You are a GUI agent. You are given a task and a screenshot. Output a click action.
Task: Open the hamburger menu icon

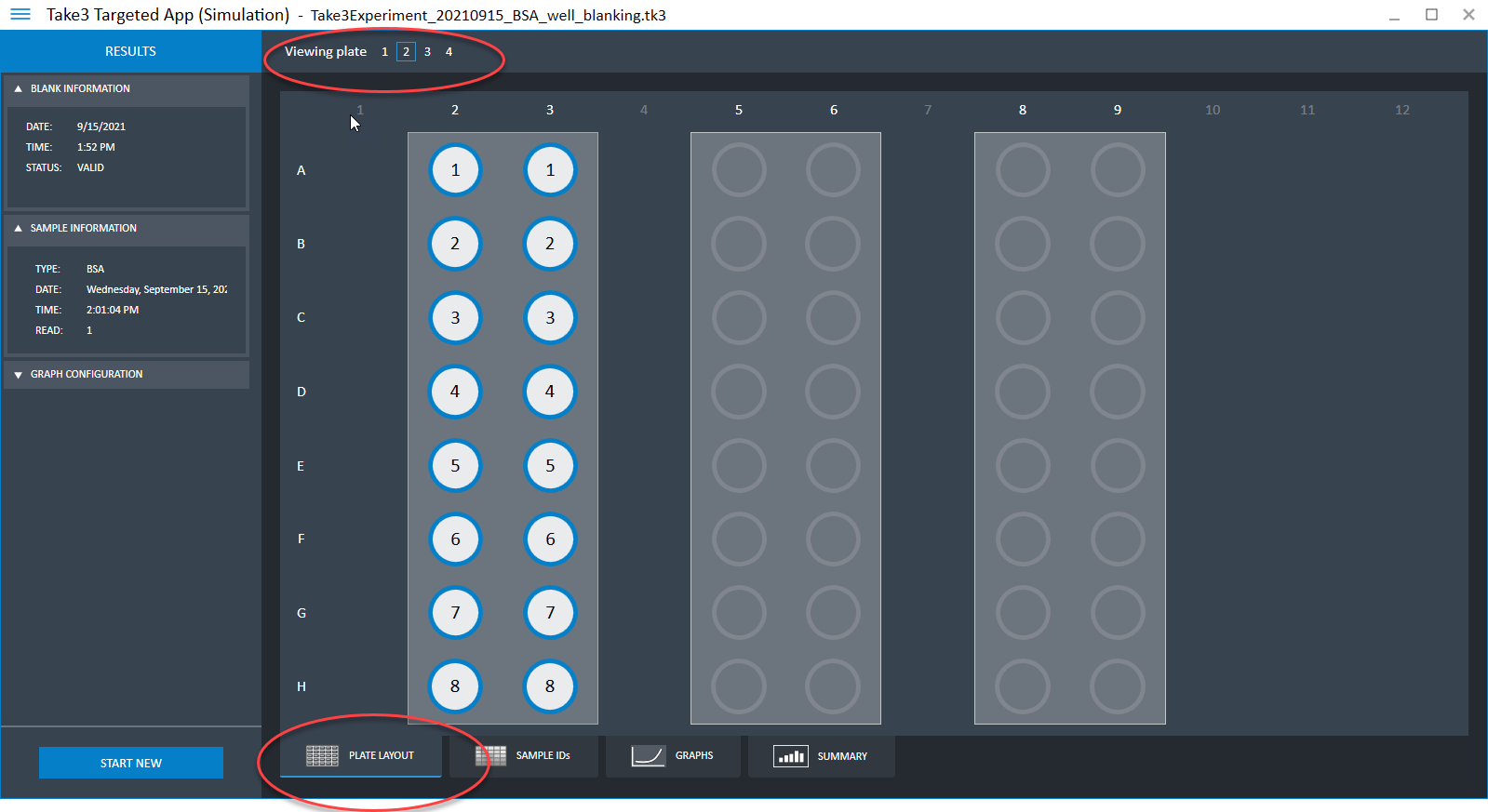click(x=20, y=15)
